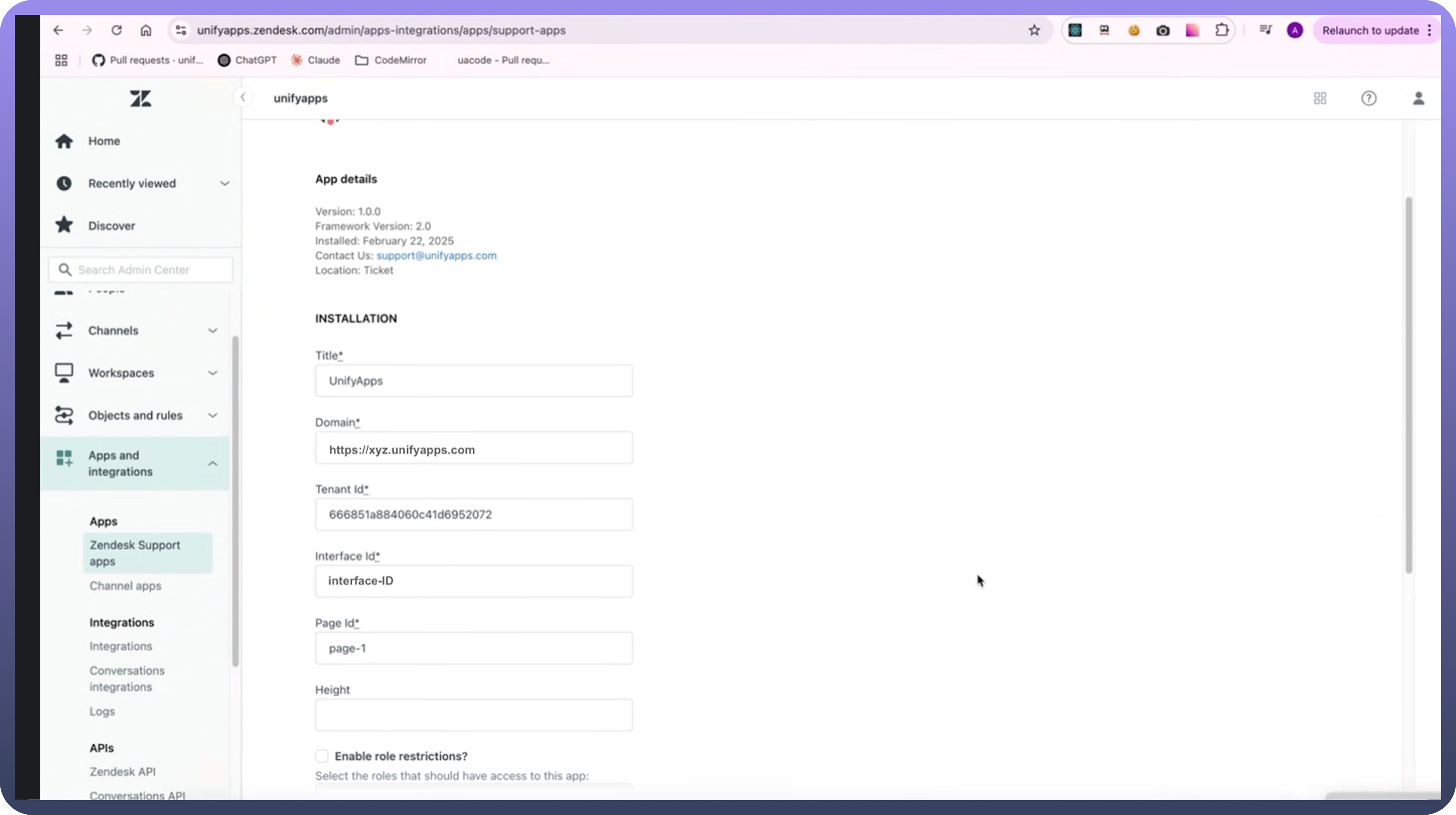The image size is (1456, 815).
Task: Expand the Channels menu
Action: (x=212, y=331)
